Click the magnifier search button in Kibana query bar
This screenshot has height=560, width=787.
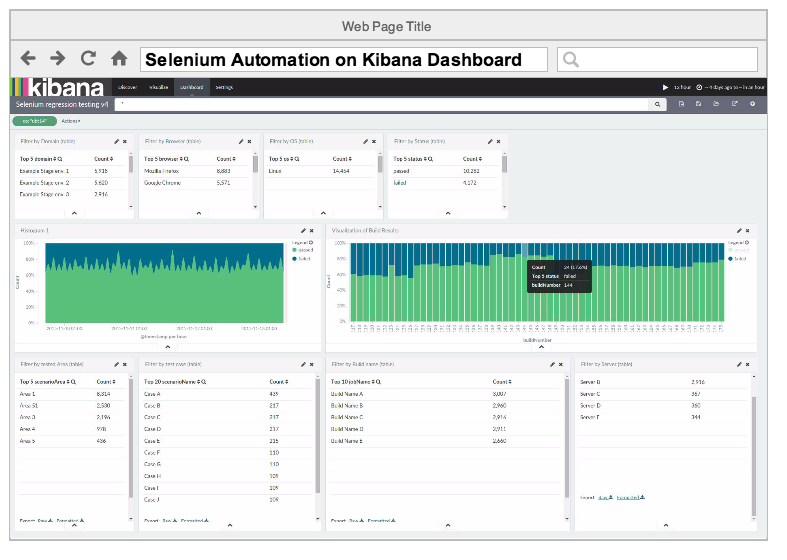[x=657, y=104]
